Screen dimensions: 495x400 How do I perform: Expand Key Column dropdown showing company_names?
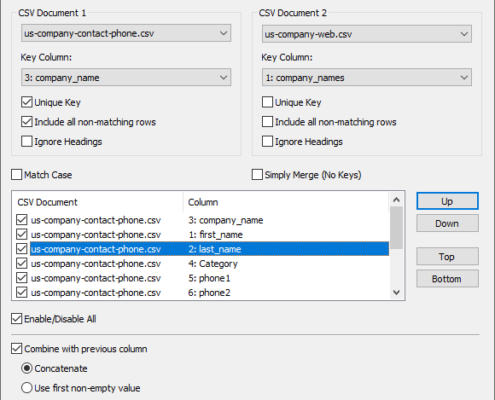click(367, 78)
